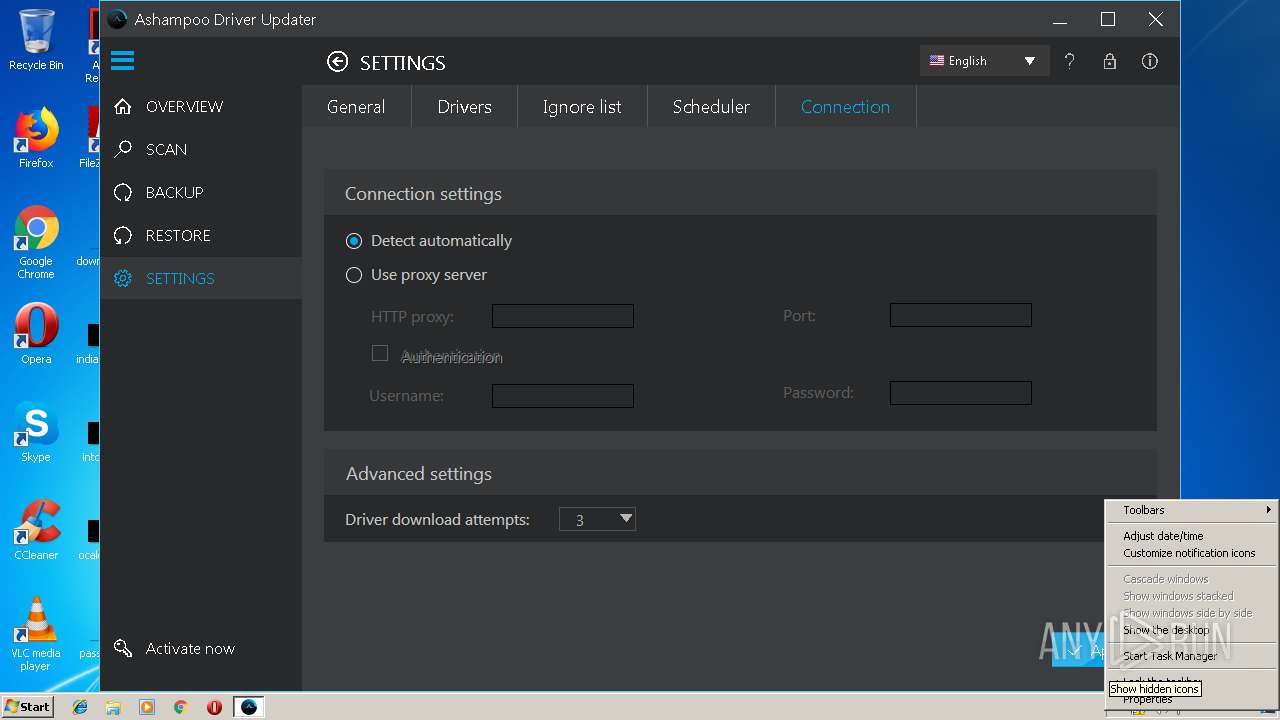The width and height of the screenshot is (1280, 720).
Task: Select Detect automatically radio button
Action: [x=354, y=241]
